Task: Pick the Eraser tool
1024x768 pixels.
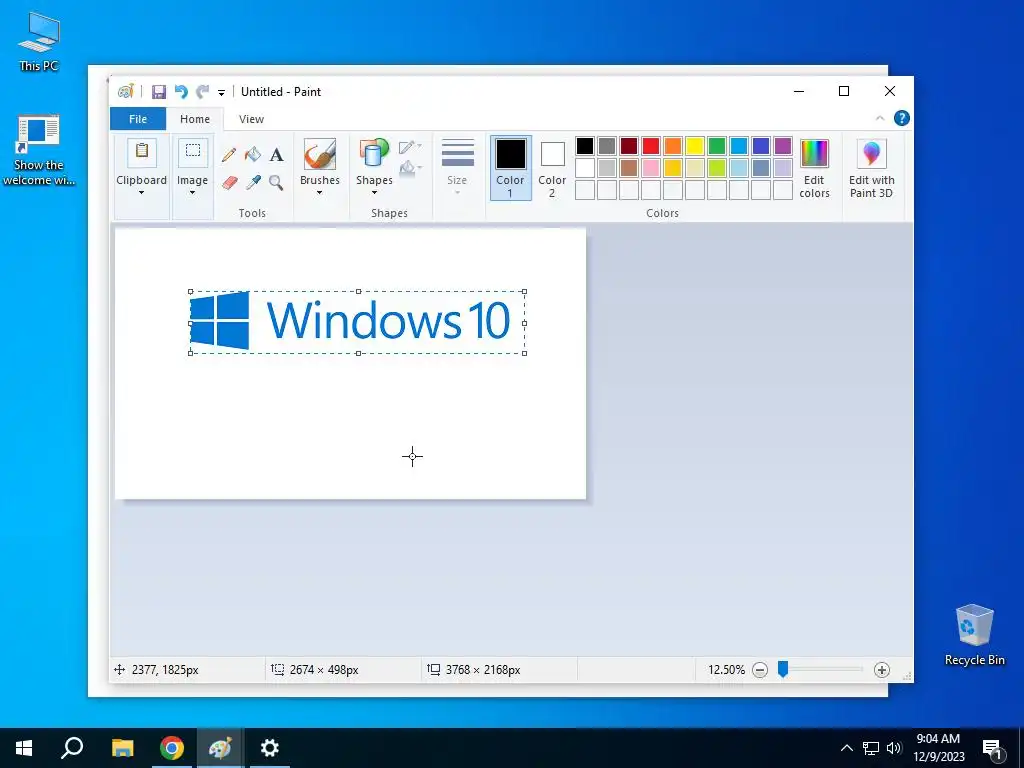Action: pyautogui.click(x=229, y=182)
